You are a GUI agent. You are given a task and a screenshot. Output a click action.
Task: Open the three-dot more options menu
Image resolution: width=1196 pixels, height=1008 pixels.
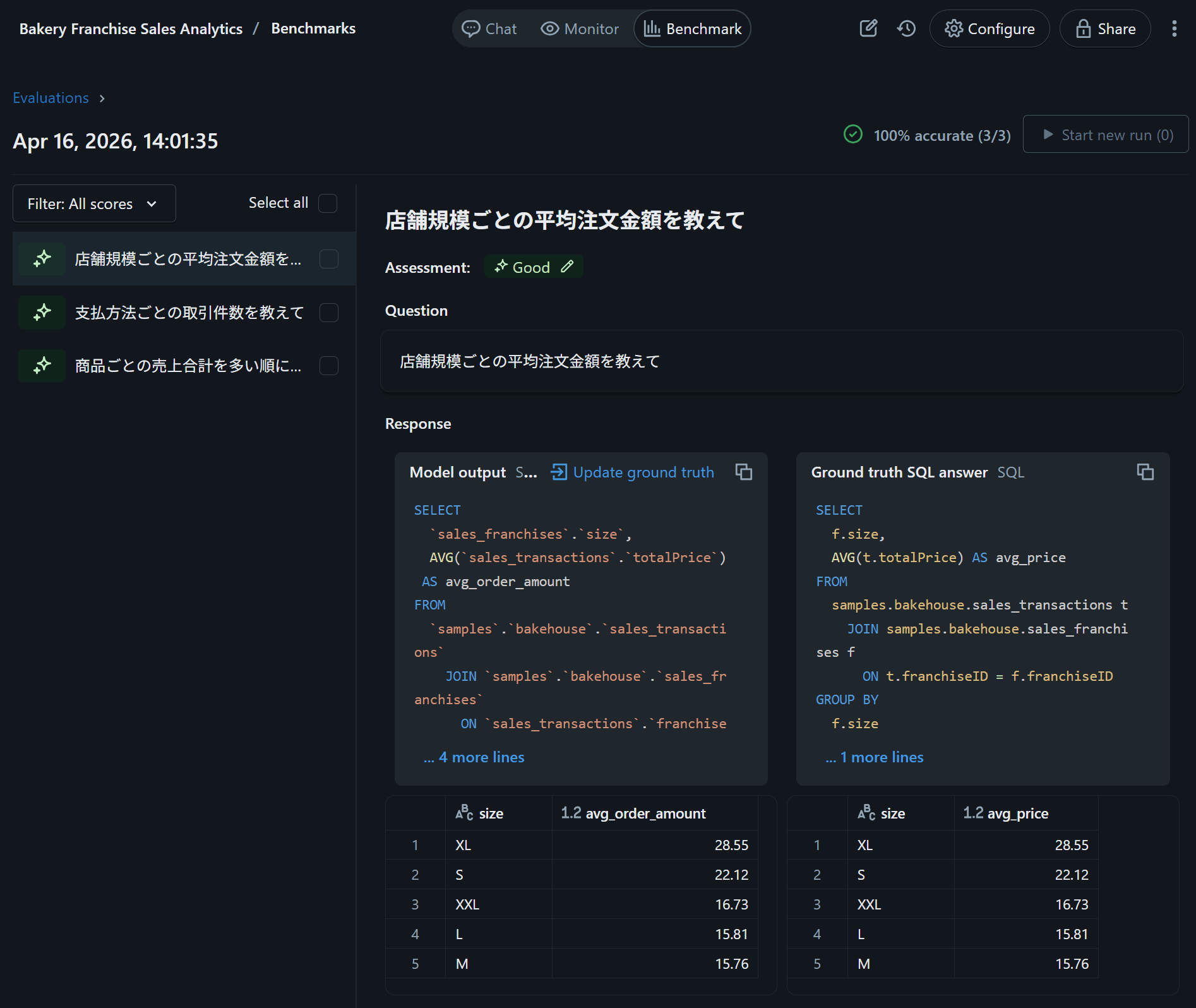[x=1174, y=28]
